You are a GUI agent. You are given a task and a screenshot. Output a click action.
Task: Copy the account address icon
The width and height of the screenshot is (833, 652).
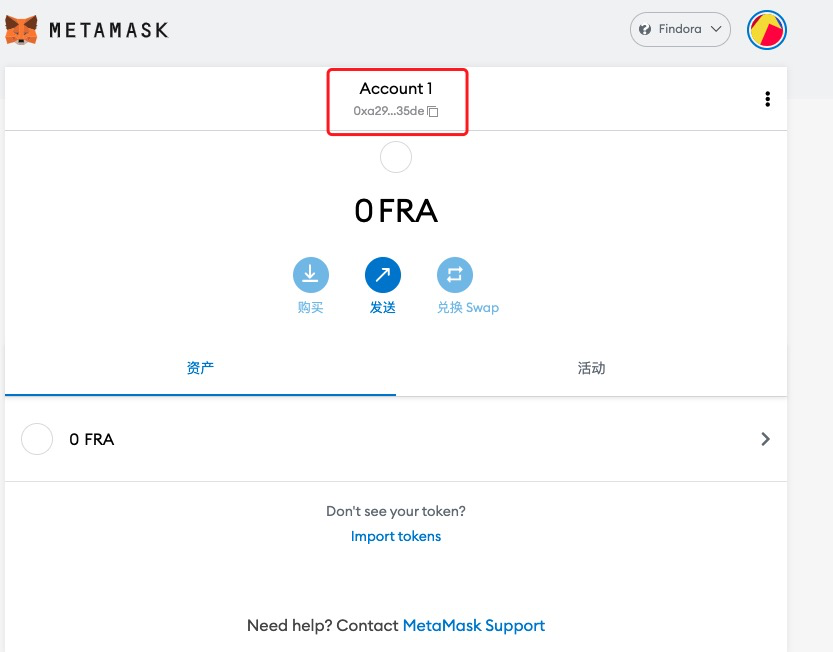(433, 112)
